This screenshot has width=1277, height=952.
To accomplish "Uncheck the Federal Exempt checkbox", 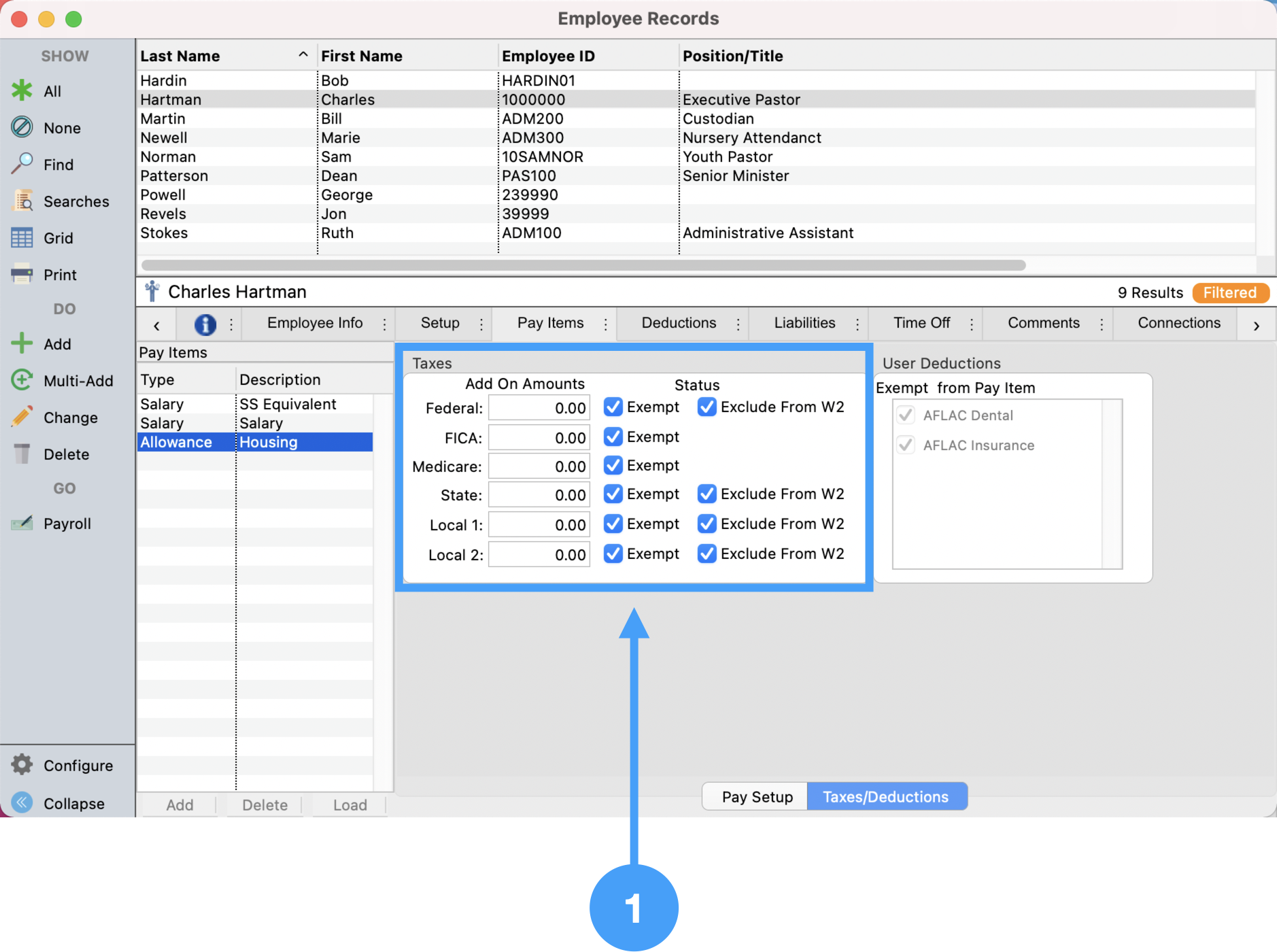I will [x=613, y=407].
